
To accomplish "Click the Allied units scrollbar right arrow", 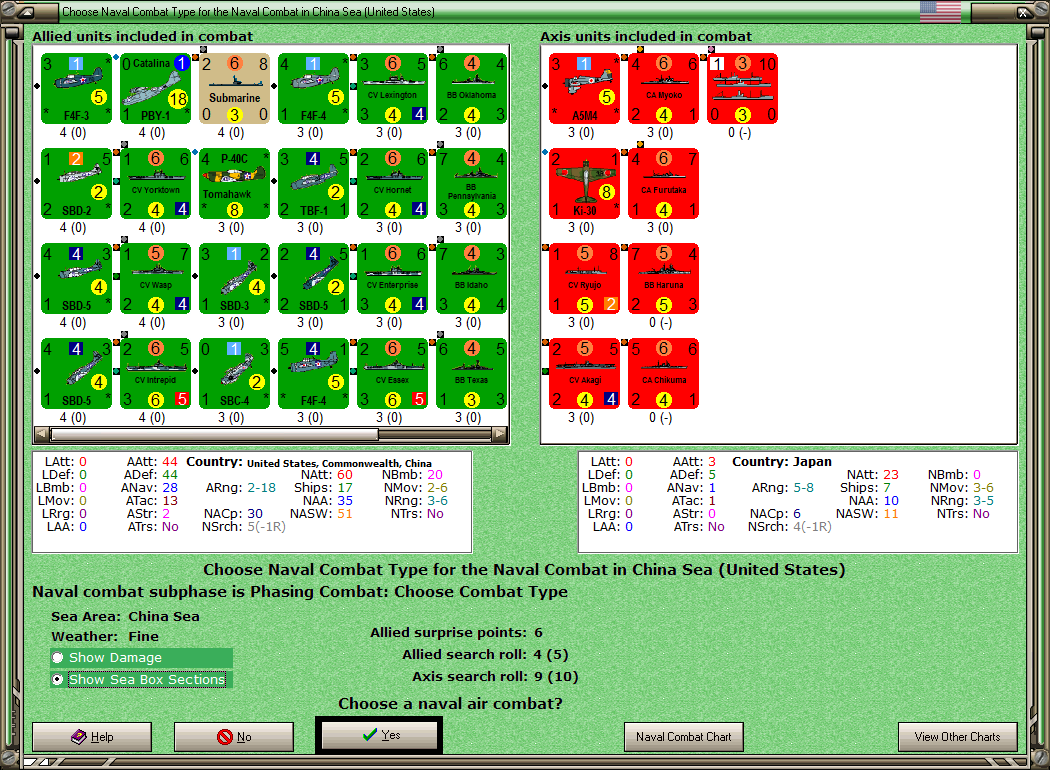I will tap(500, 434).
